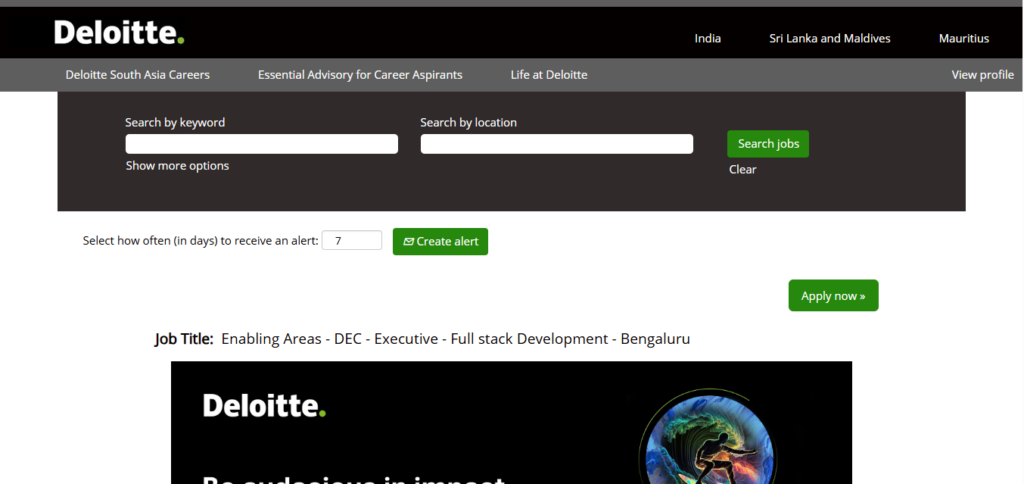Screen dimensions: 1024x484
Task: Click the Apply now button
Action: point(833,295)
